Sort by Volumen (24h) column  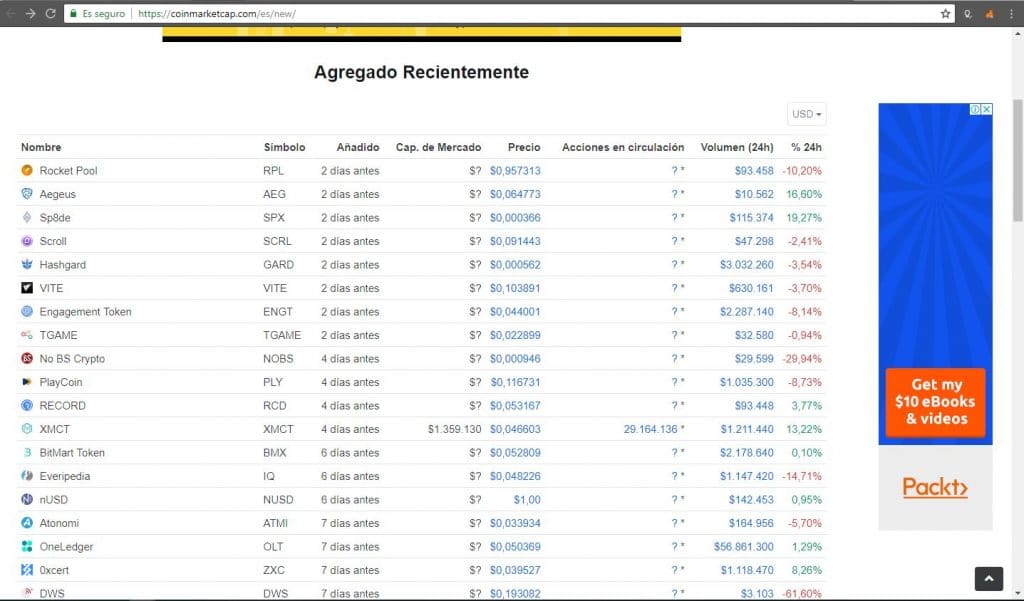737,148
